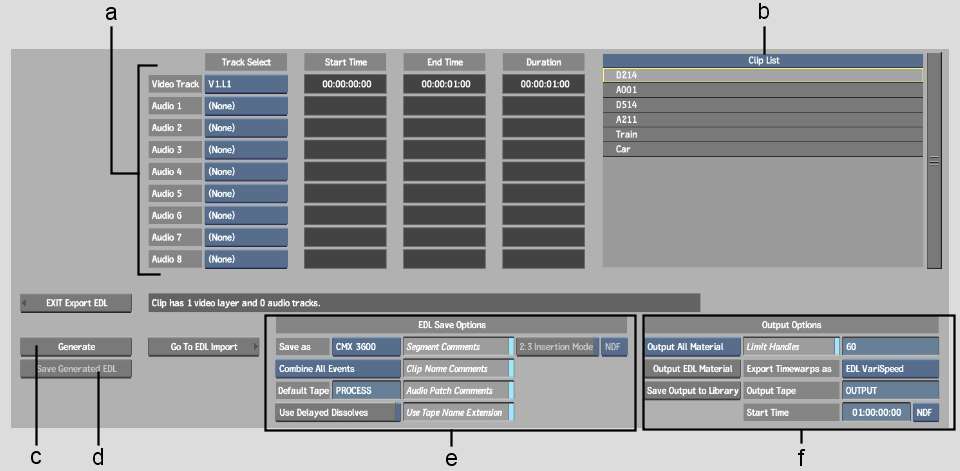960x471 pixels.
Task: Expand the EDL VariSpeed timewarp dropdown
Action: tap(890, 369)
